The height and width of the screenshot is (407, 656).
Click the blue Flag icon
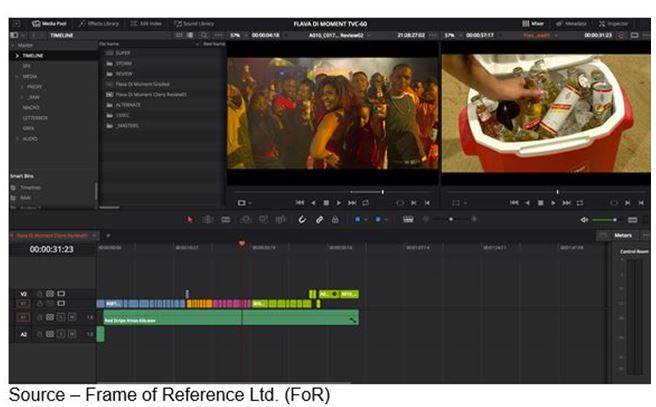(x=358, y=219)
